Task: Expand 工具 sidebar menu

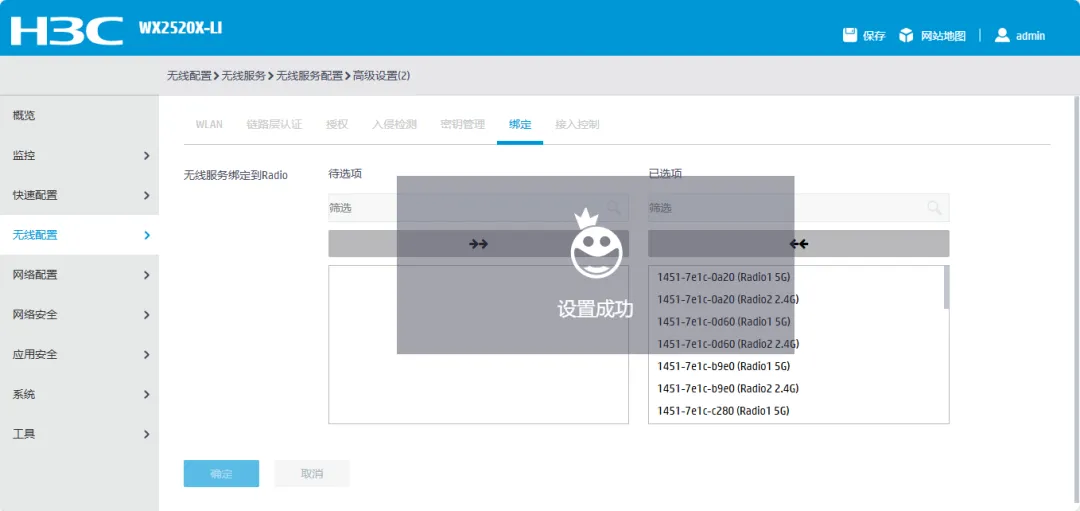Action: (79, 435)
